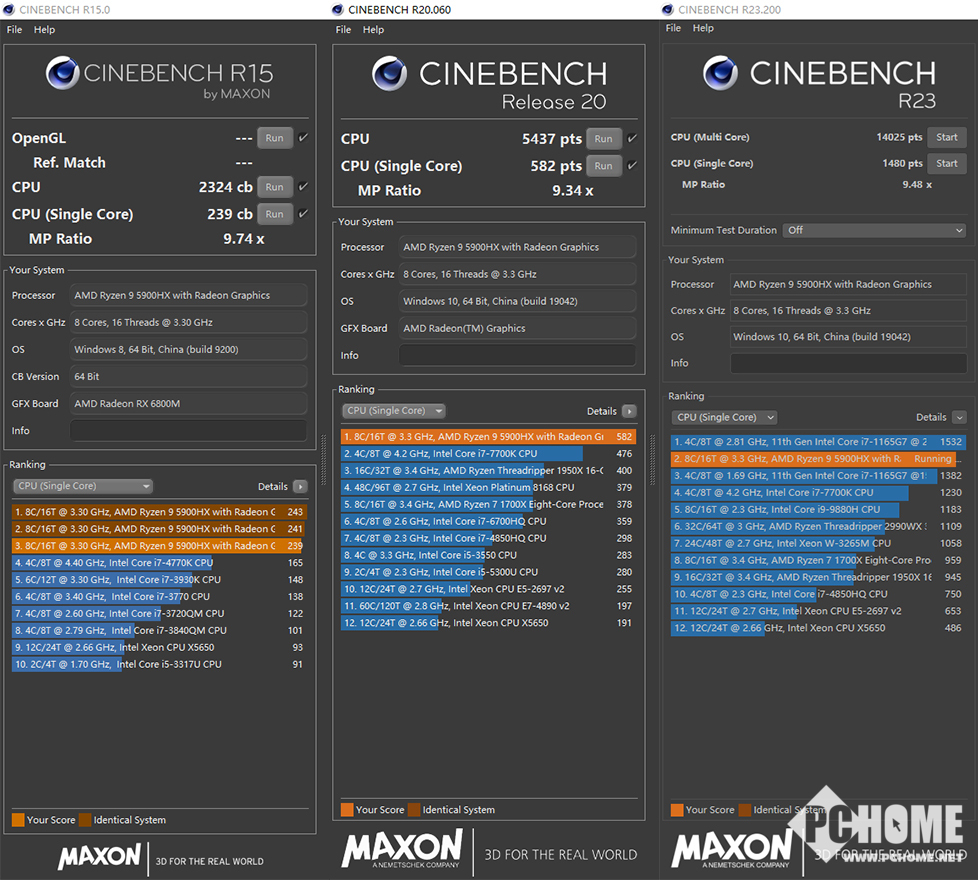The height and width of the screenshot is (880, 978).
Task: Toggle the CPU (Single Core) checkbox in R15
Action: point(303,214)
